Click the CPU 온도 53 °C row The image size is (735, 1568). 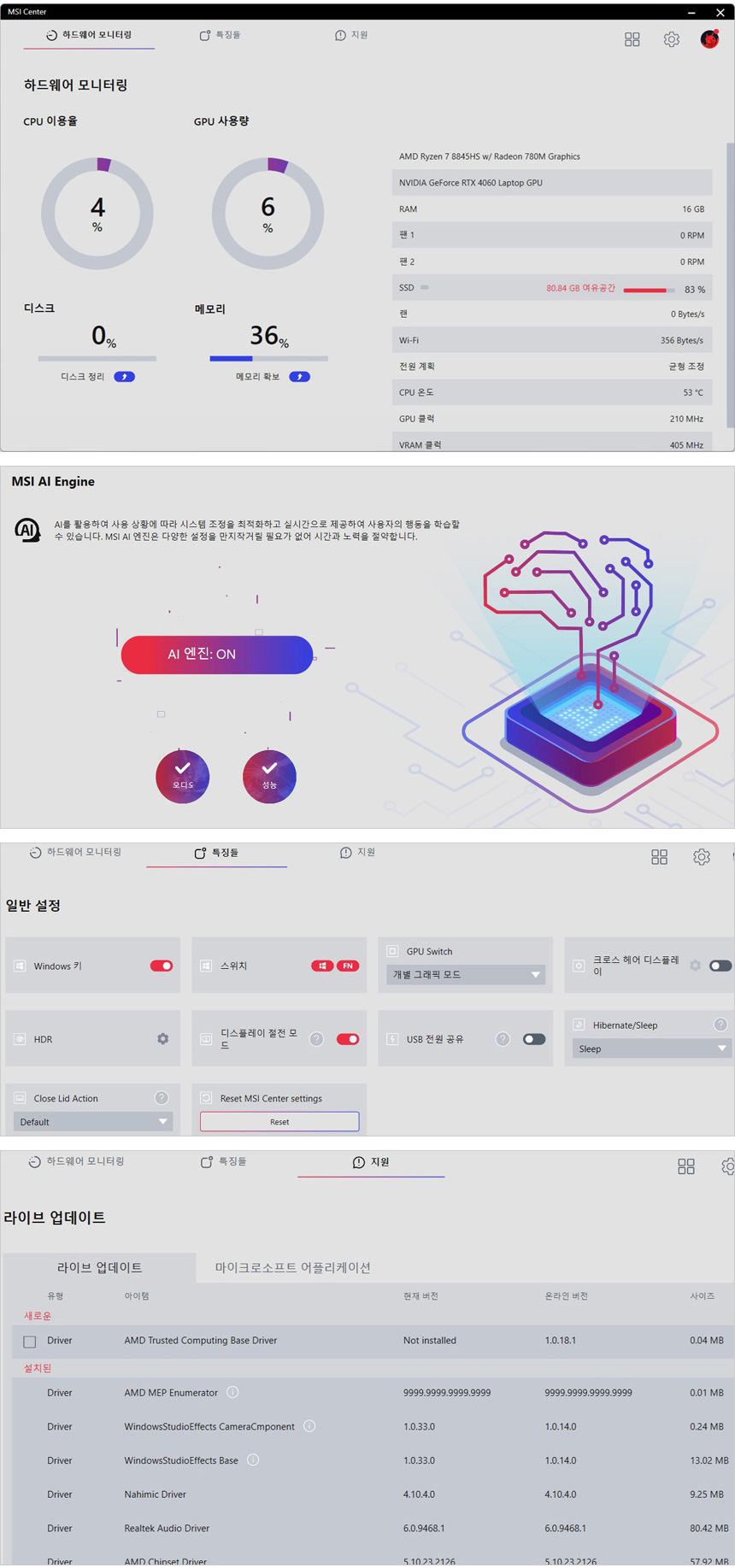(x=552, y=392)
